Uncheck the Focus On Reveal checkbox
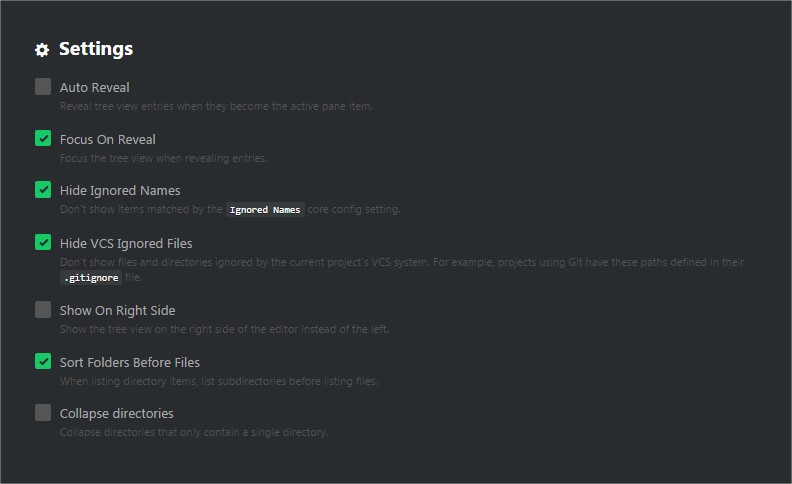This screenshot has height=484, width=792. (x=43, y=139)
